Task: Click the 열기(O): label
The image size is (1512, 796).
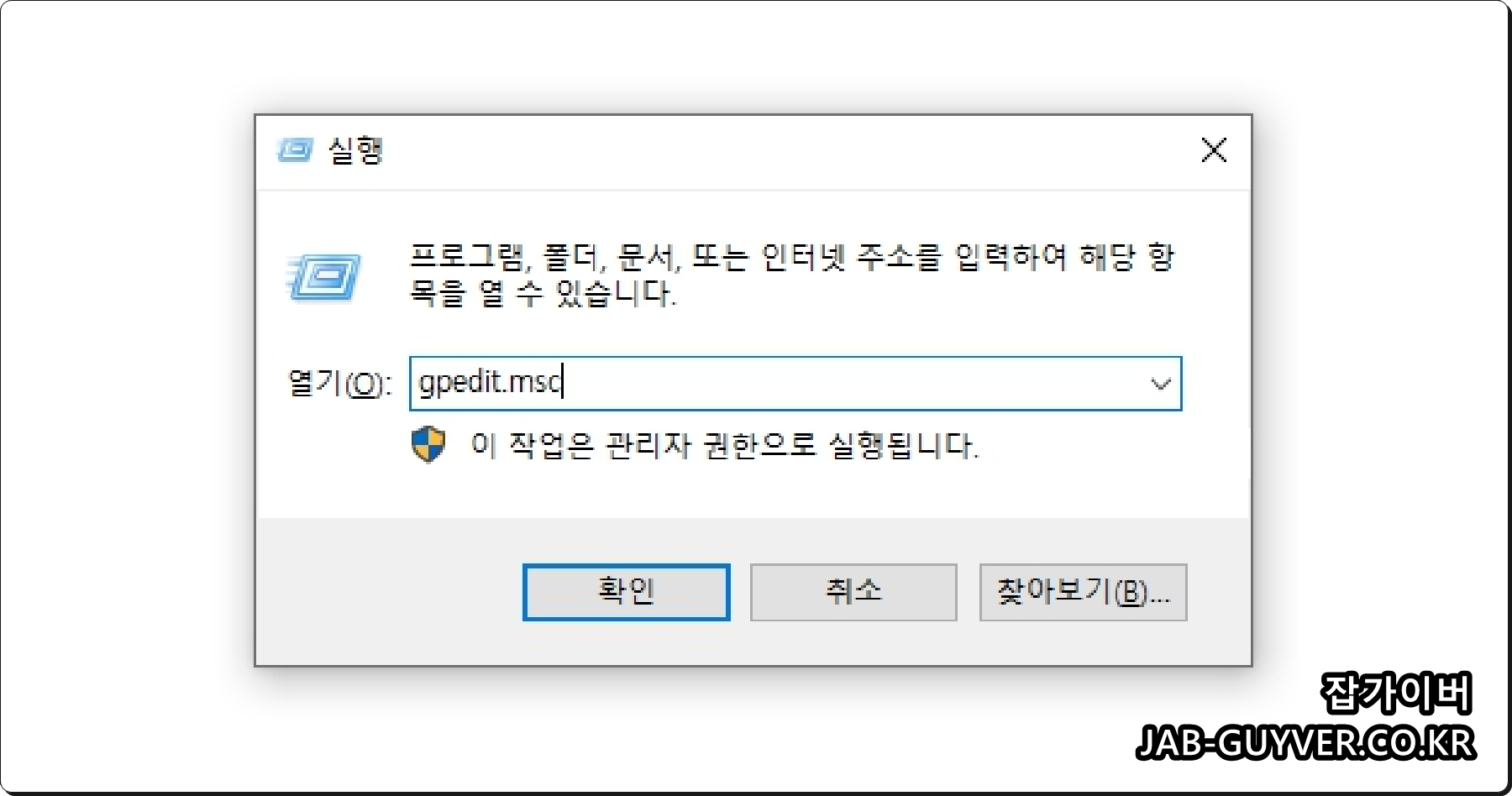Action: pyautogui.click(x=339, y=384)
